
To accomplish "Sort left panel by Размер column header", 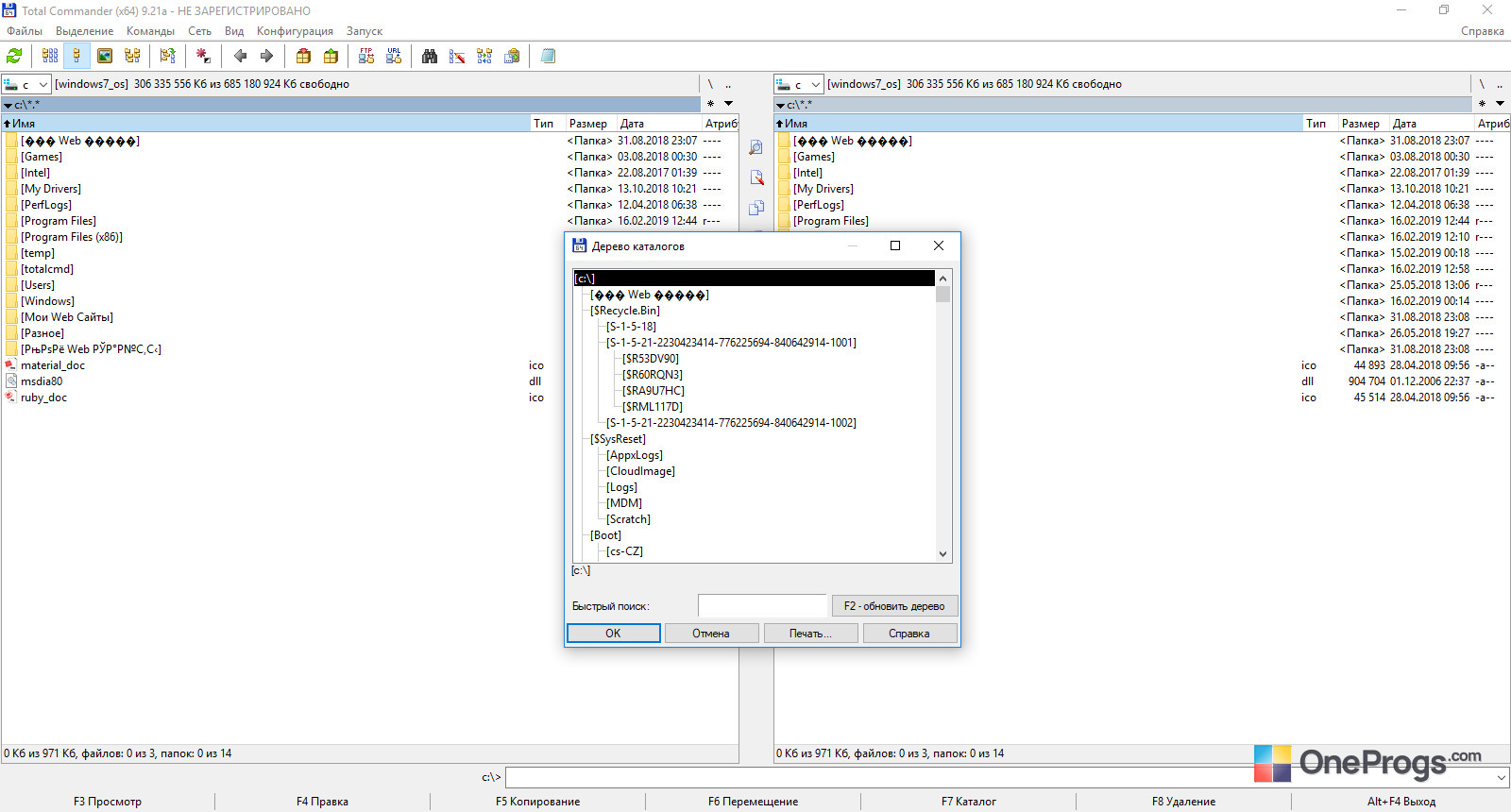I will (x=591, y=124).
